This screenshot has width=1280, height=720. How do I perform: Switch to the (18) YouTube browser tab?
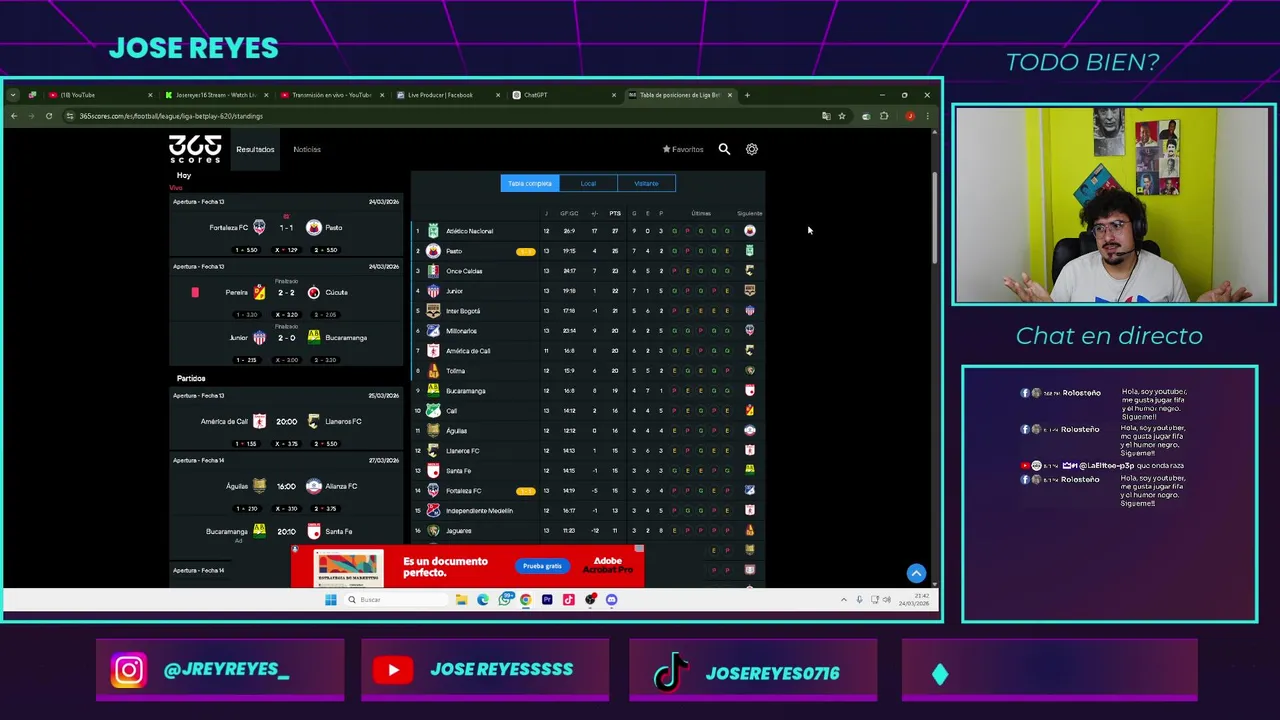(100, 95)
